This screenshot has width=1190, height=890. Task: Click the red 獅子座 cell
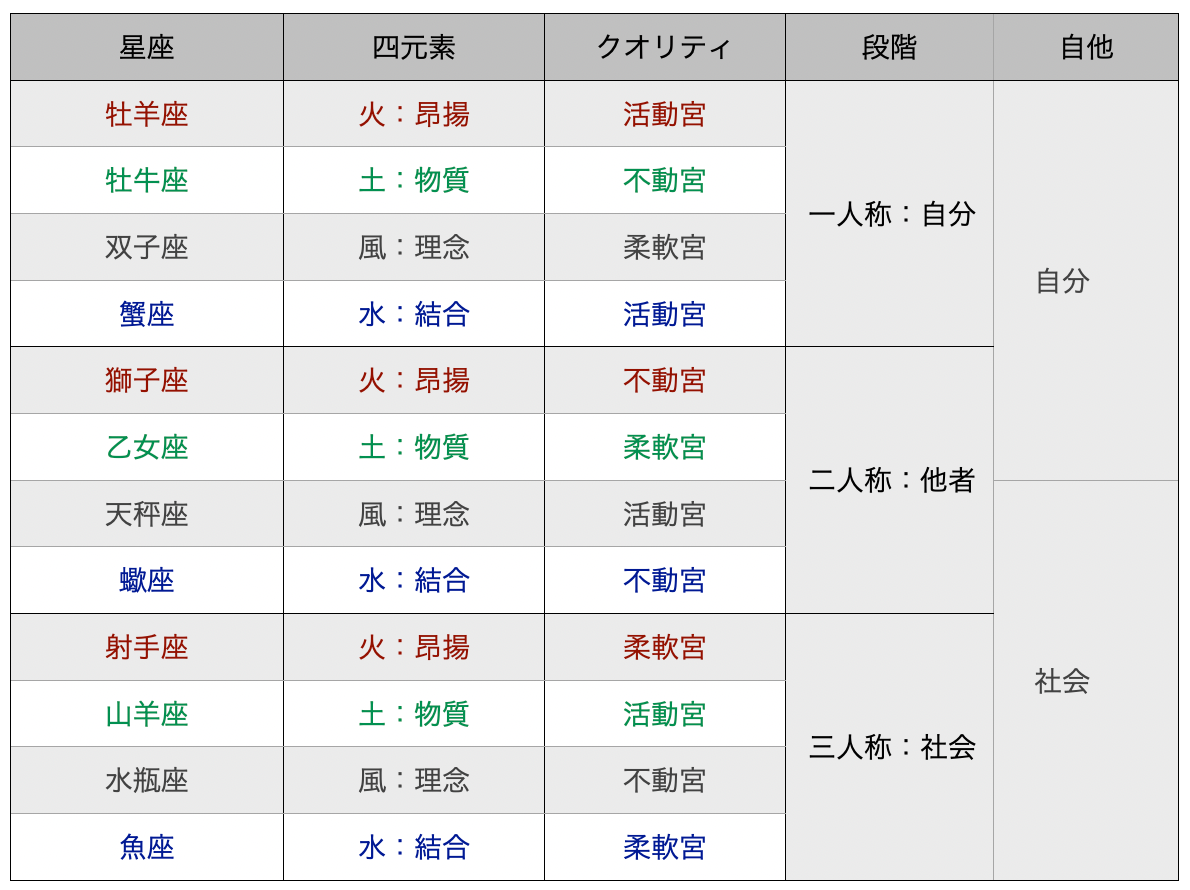[147, 381]
